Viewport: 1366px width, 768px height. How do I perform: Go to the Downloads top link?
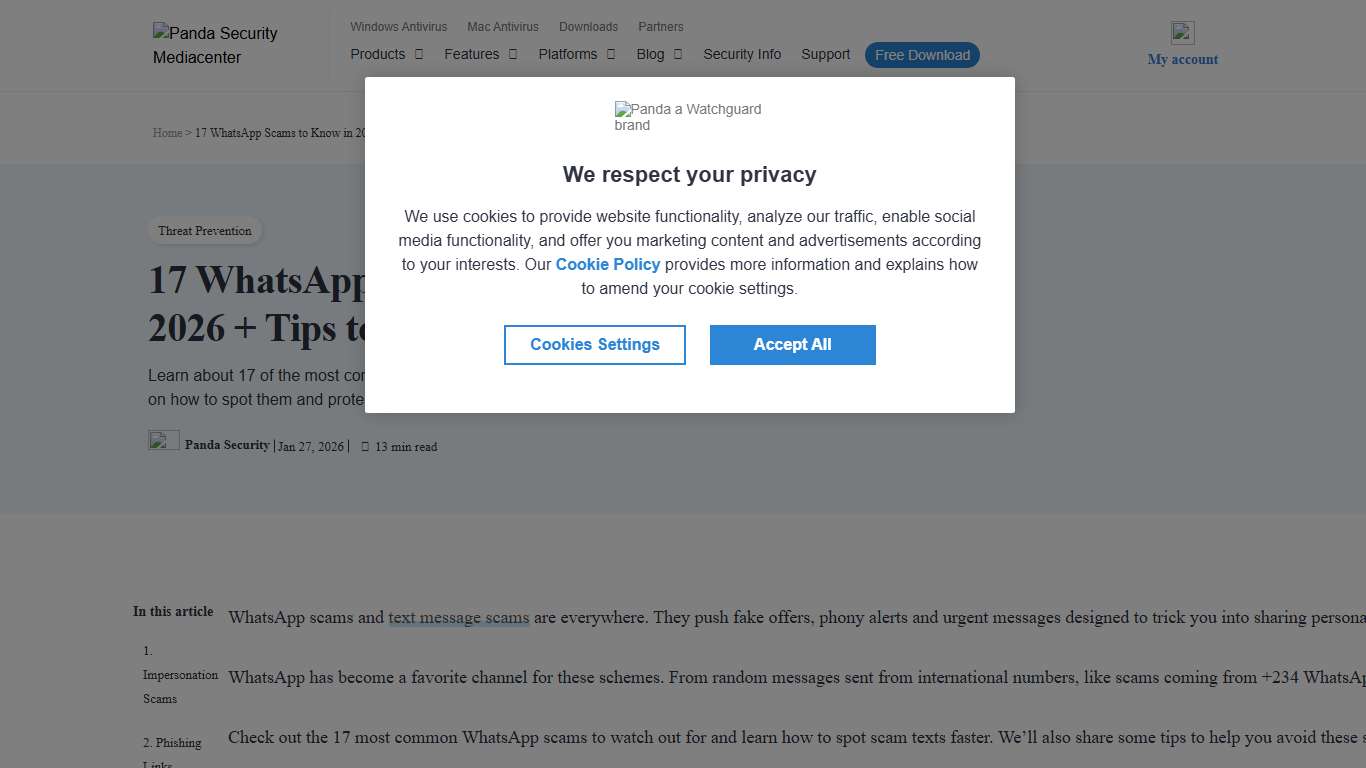(588, 27)
